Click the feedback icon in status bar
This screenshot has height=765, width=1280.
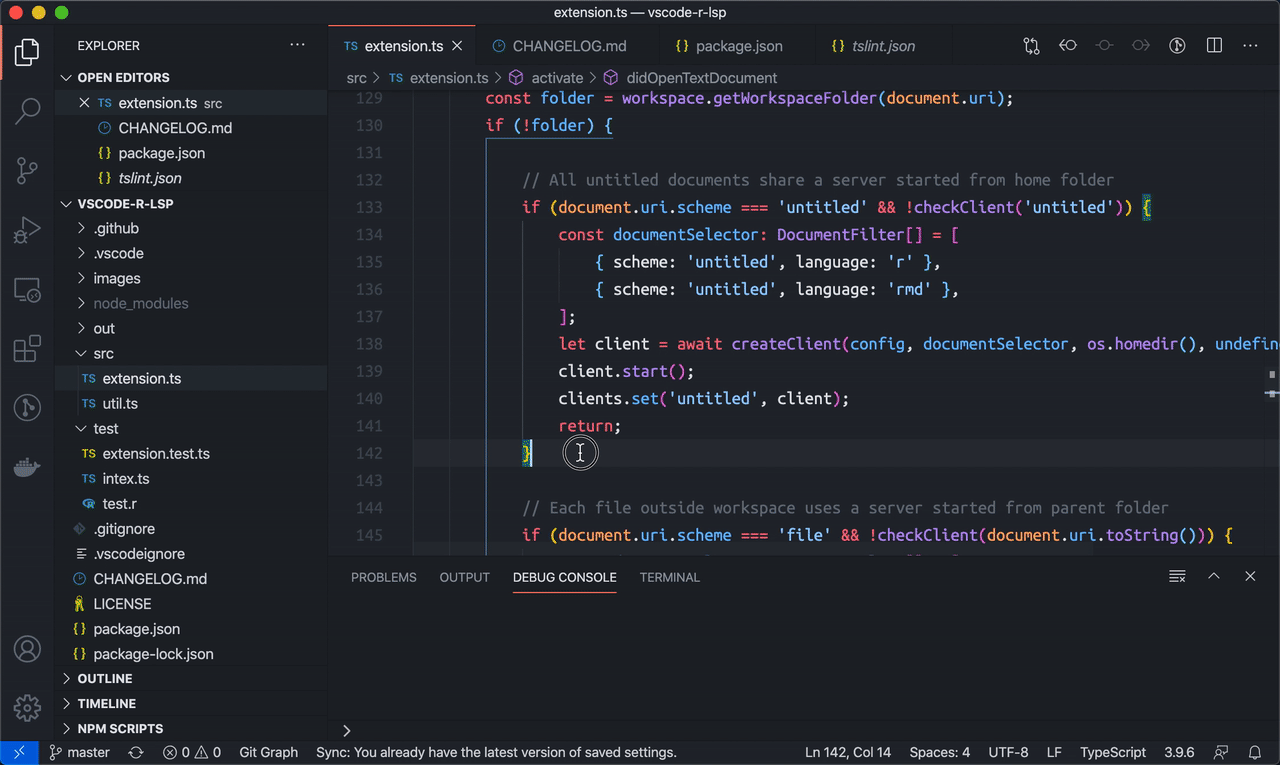pos(1221,752)
